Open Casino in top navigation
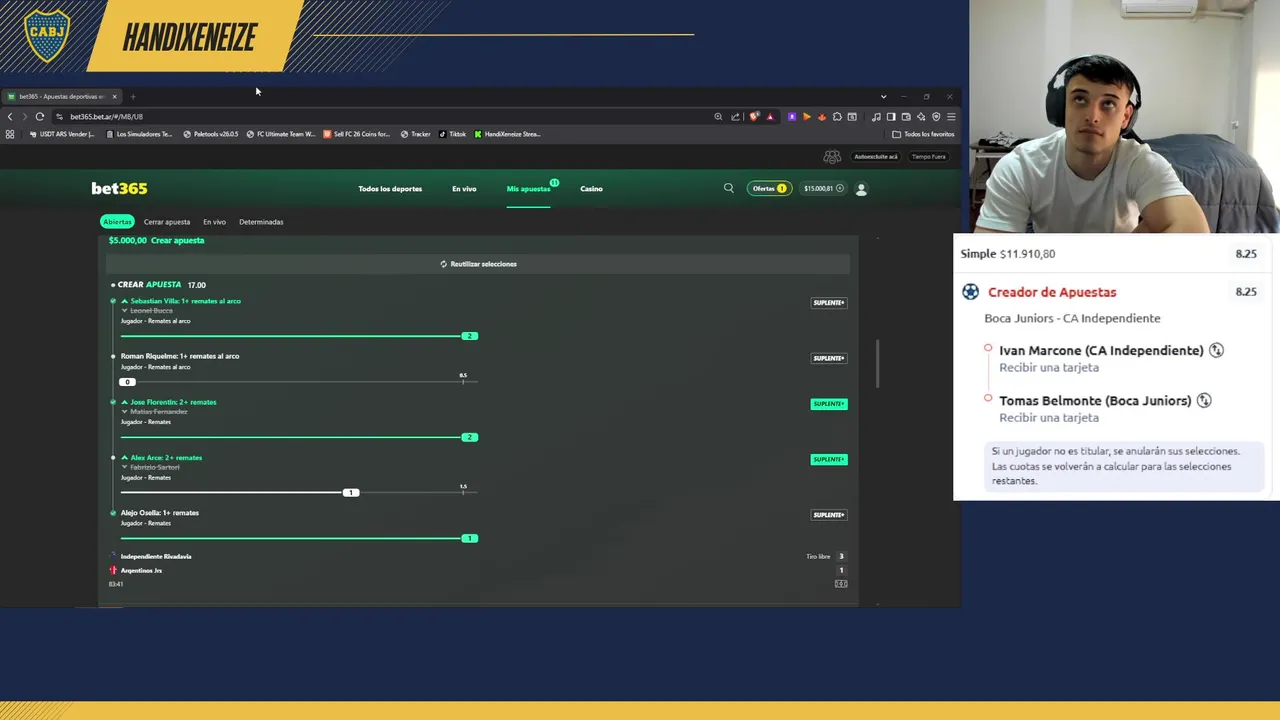The image size is (1280, 720). 591,189
